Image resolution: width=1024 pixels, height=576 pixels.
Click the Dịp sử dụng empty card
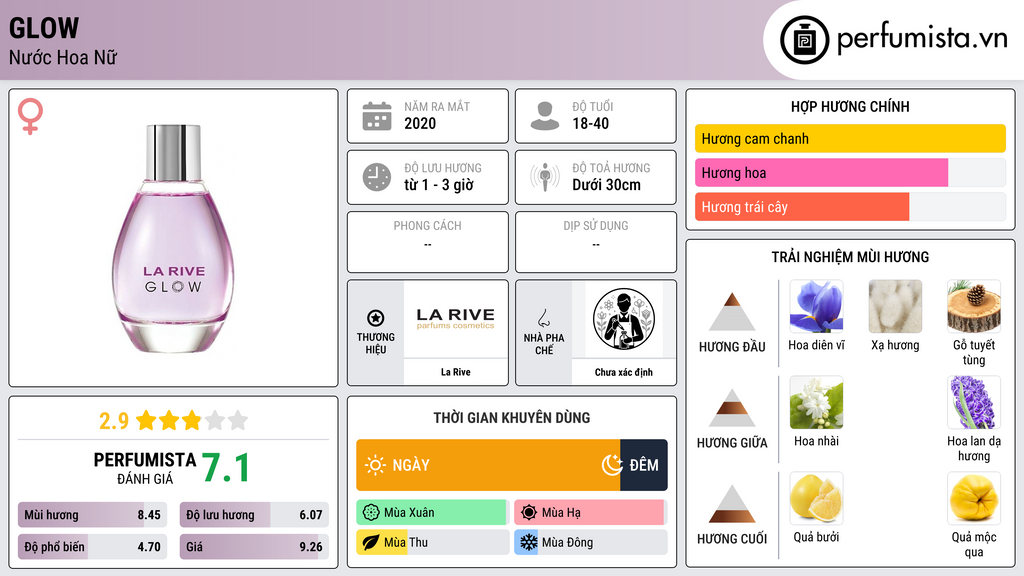coord(596,242)
